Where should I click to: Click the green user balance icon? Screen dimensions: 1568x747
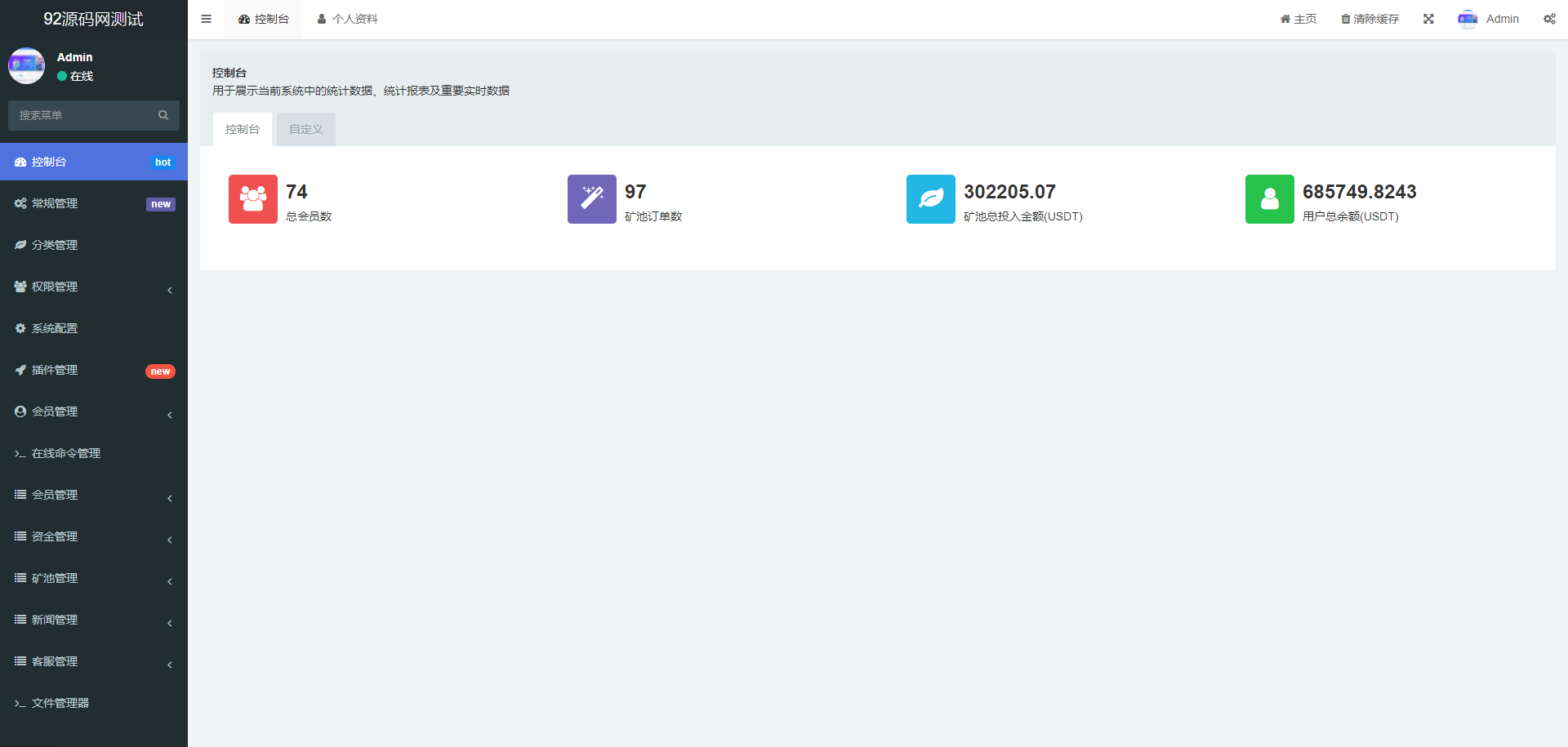point(1270,199)
